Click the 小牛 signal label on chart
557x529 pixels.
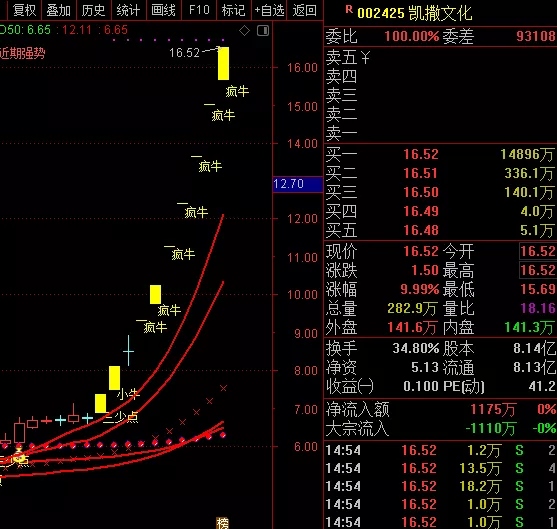coord(128,394)
